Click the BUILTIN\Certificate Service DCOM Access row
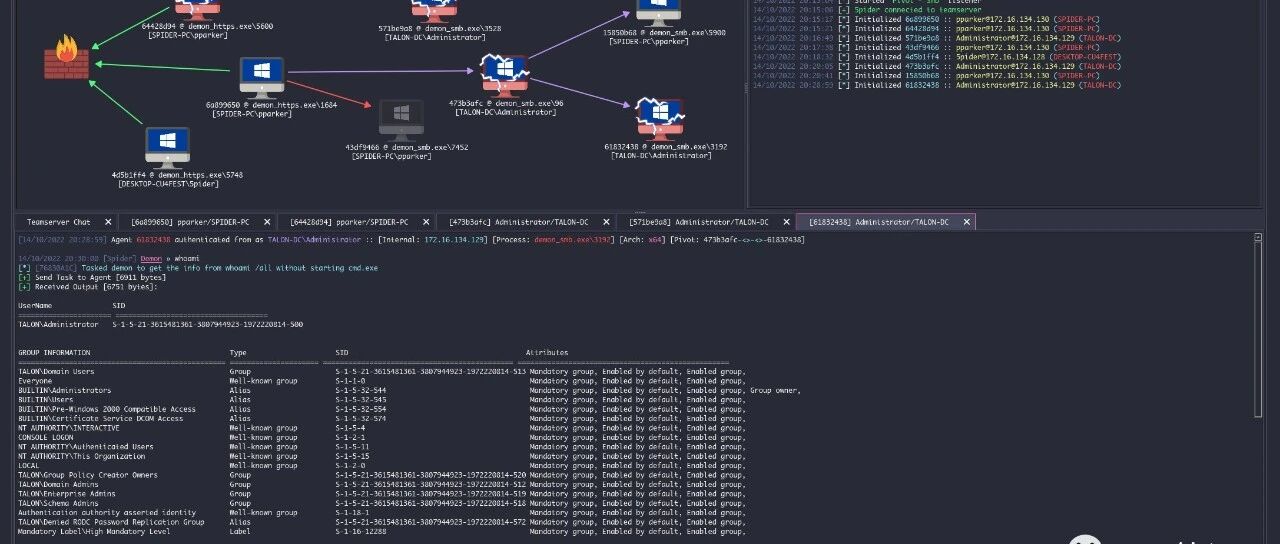The width and height of the screenshot is (1280, 544). point(382,418)
